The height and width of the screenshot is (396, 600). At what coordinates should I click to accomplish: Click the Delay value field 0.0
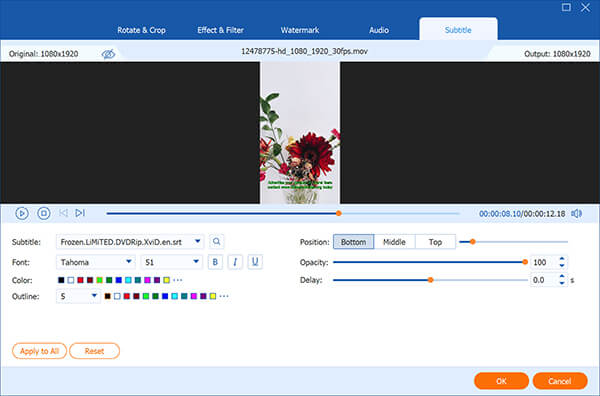543,280
